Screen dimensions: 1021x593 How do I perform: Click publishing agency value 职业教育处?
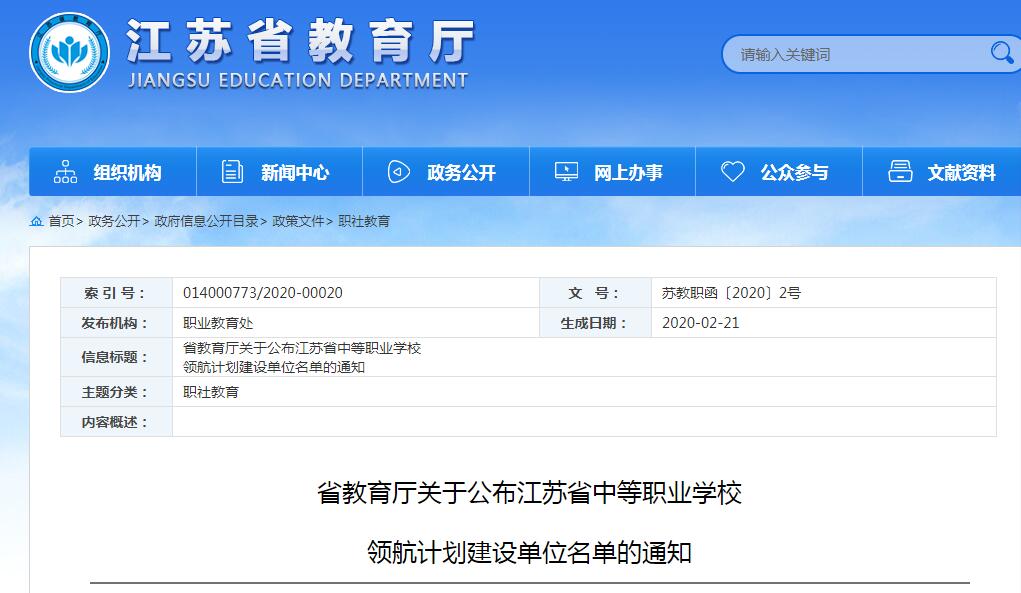click(218, 323)
